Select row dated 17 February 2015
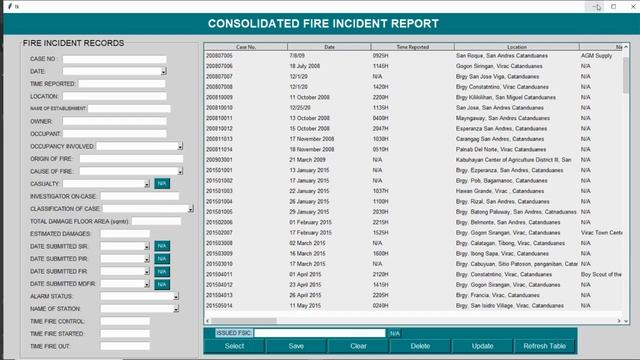 click(x=413, y=233)
